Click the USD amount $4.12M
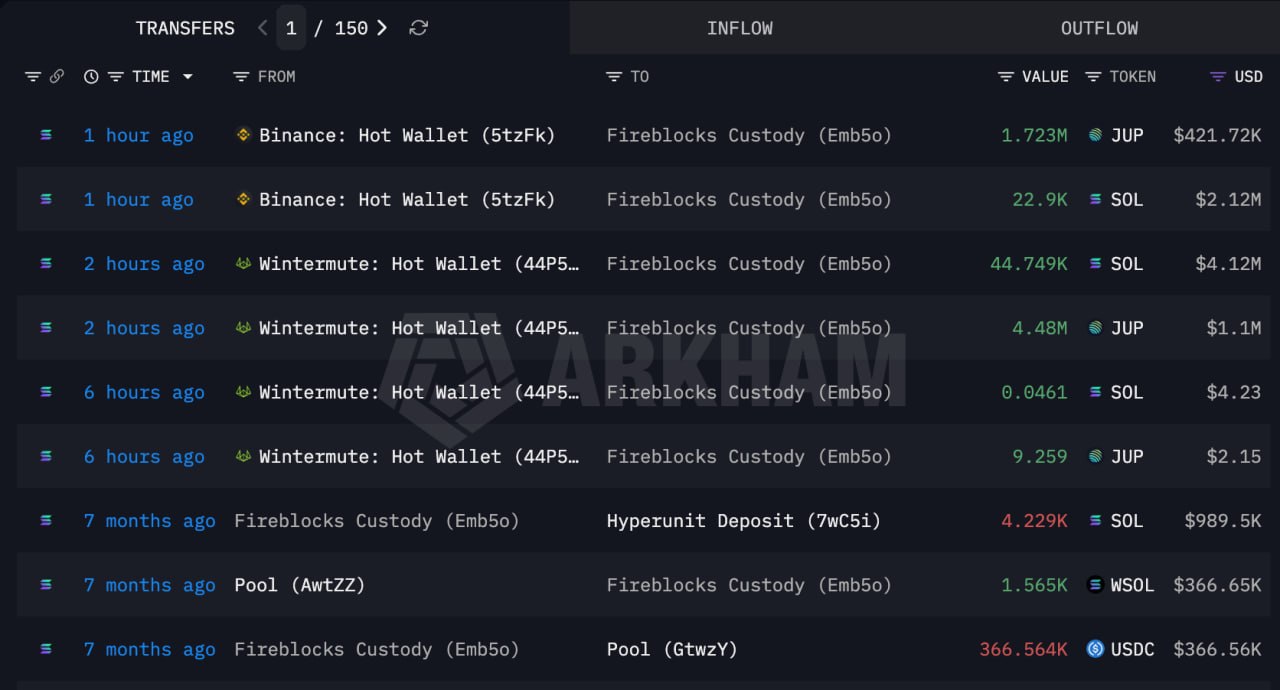Viewport: 1280px width, 690px height. pyautogui.click(x=1228, y=263)
